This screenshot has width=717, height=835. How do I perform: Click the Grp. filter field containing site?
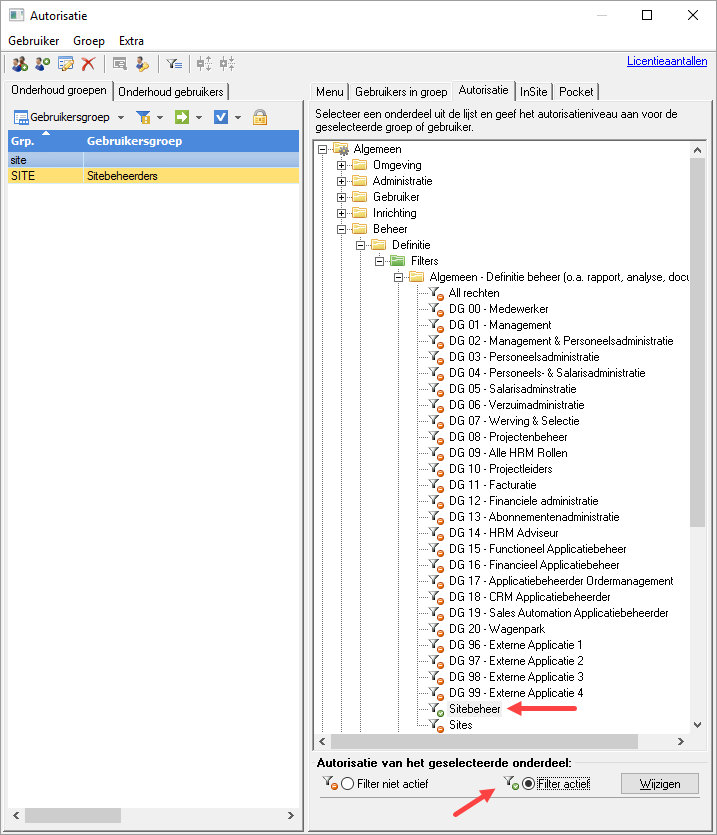coord(46,160)
